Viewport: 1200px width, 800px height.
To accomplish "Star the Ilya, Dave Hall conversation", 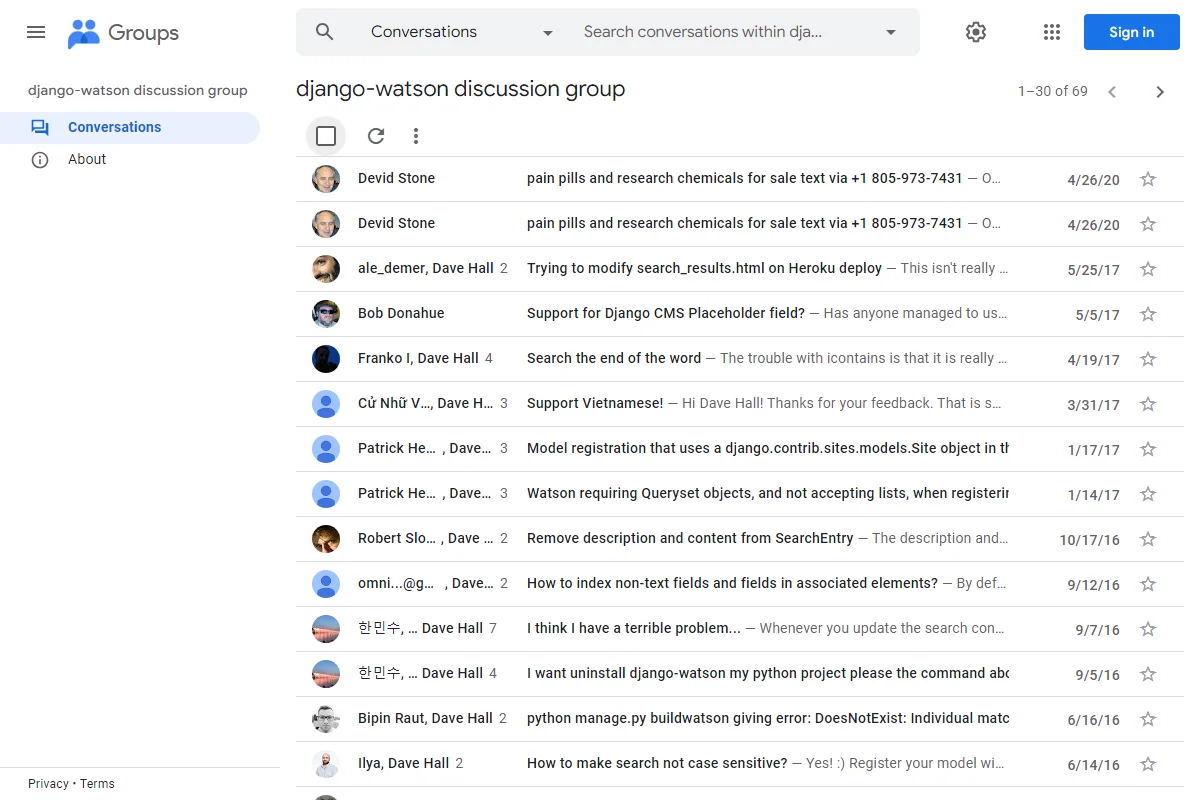I will [1148, 764].
